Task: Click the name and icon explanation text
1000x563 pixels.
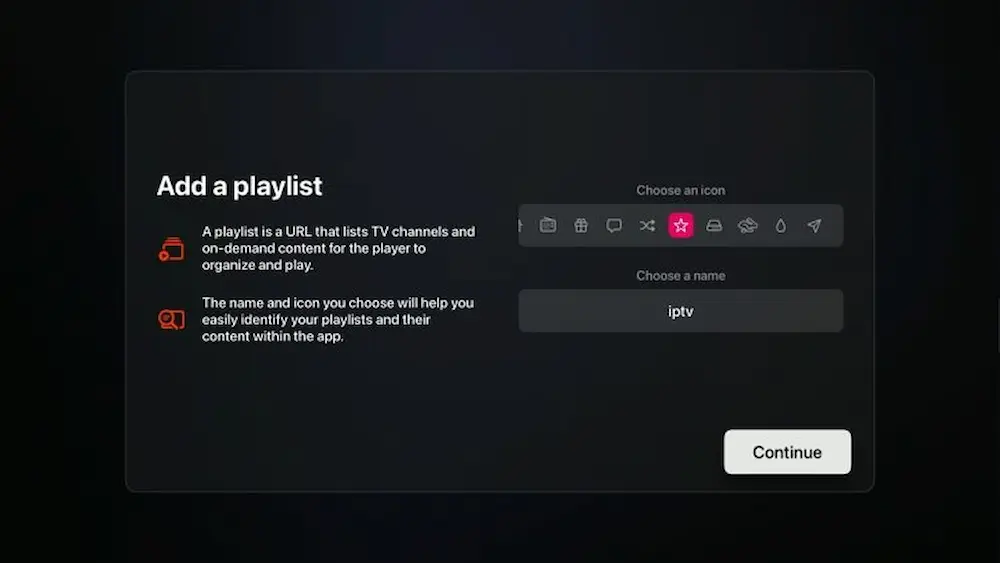Action: pos(338,319)
